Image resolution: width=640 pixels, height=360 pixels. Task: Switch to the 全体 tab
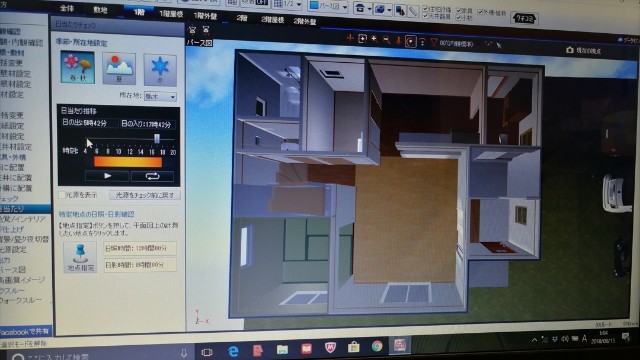(67, 8)
